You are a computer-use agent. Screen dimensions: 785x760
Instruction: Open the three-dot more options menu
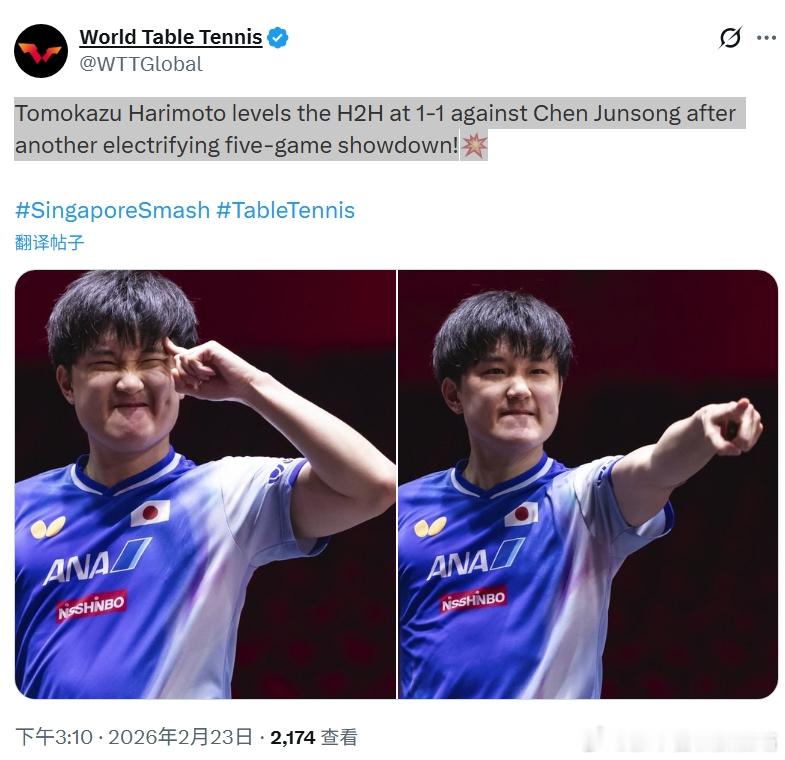point(766,38)
